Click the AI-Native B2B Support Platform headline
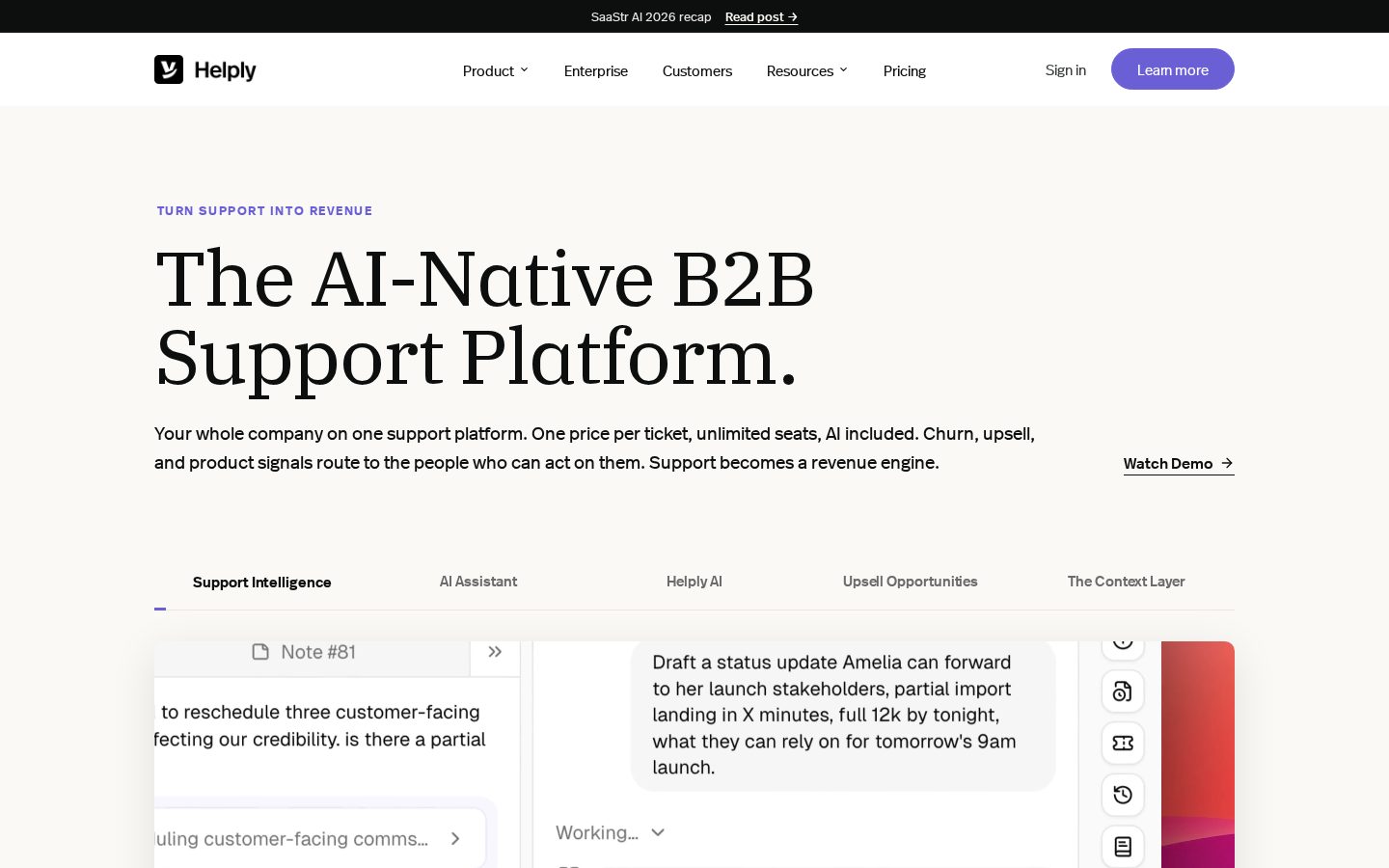This screenshot has height=868, width=1389. coord(485,317)
